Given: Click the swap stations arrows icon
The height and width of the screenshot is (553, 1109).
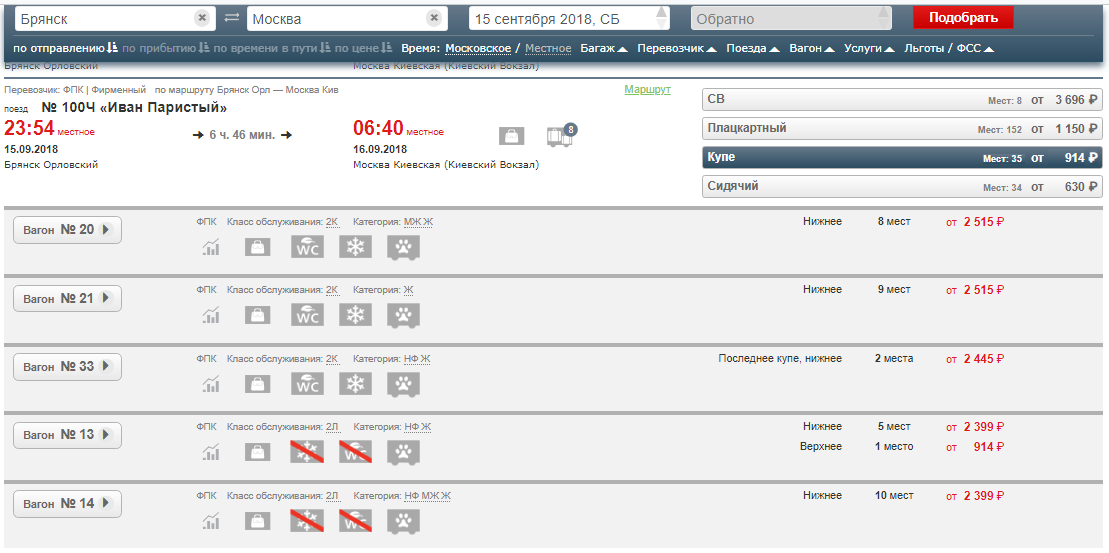Looking at the screenshot, I should (x=231, y=18).
